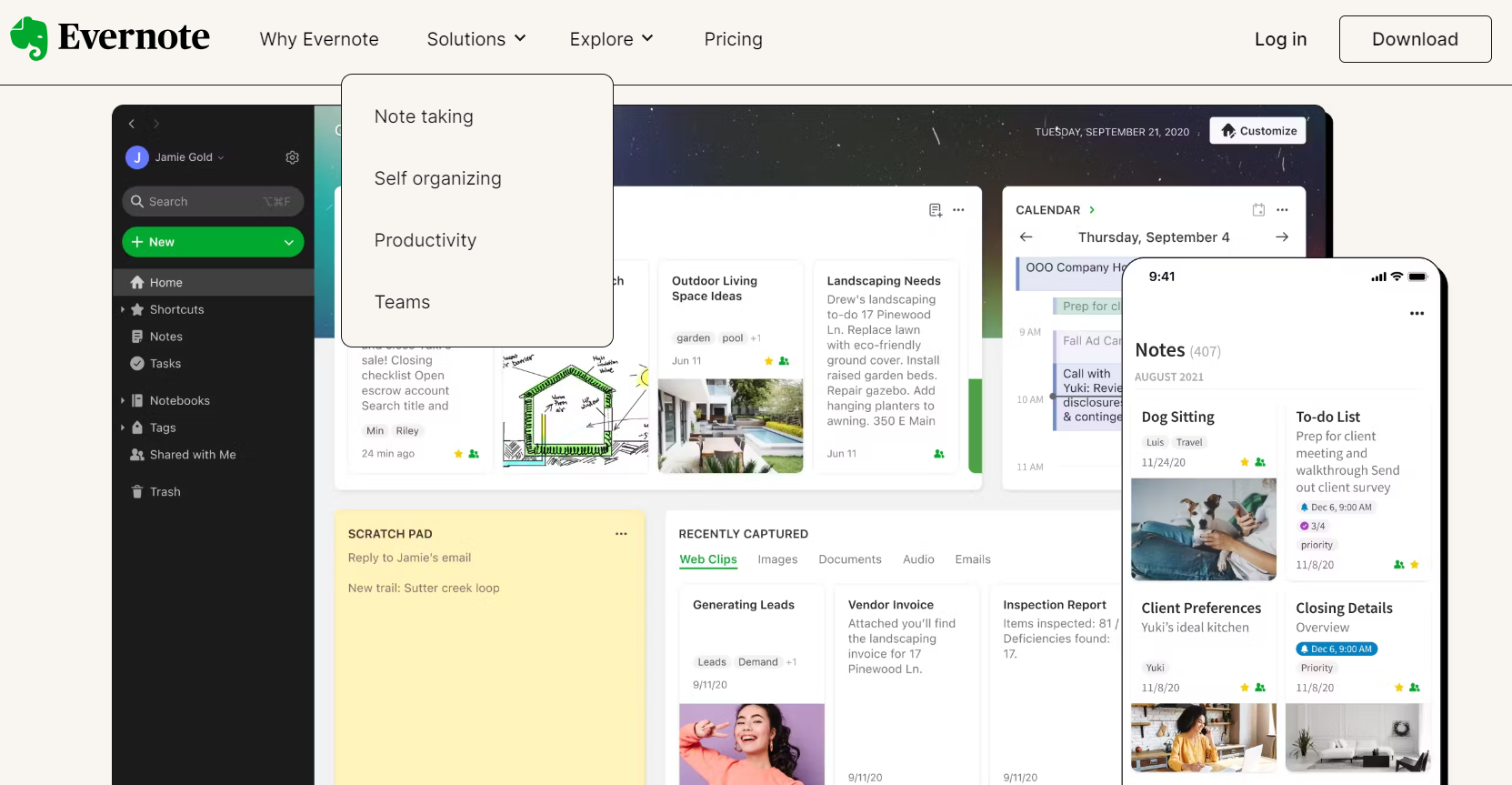Viewport: 1512px width, 785px height.
Task: Go to previous calendar day
Action: tap(1026, 237)
